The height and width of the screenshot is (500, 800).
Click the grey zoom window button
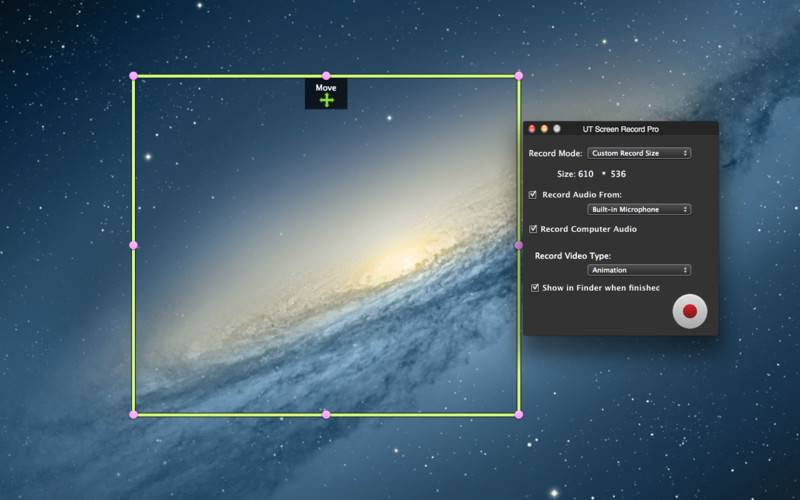click(557, 129)
